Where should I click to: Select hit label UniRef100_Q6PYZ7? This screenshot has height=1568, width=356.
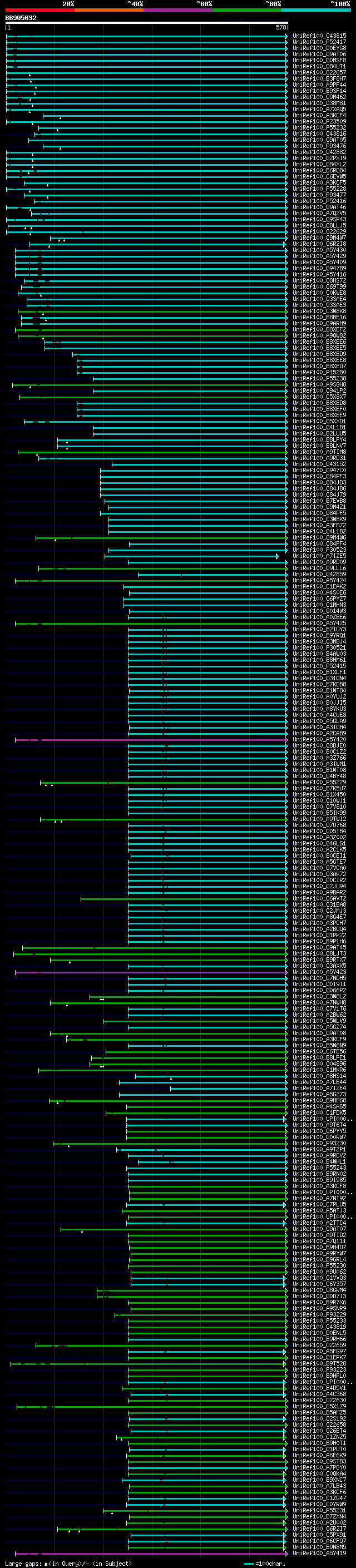point(319,598)
